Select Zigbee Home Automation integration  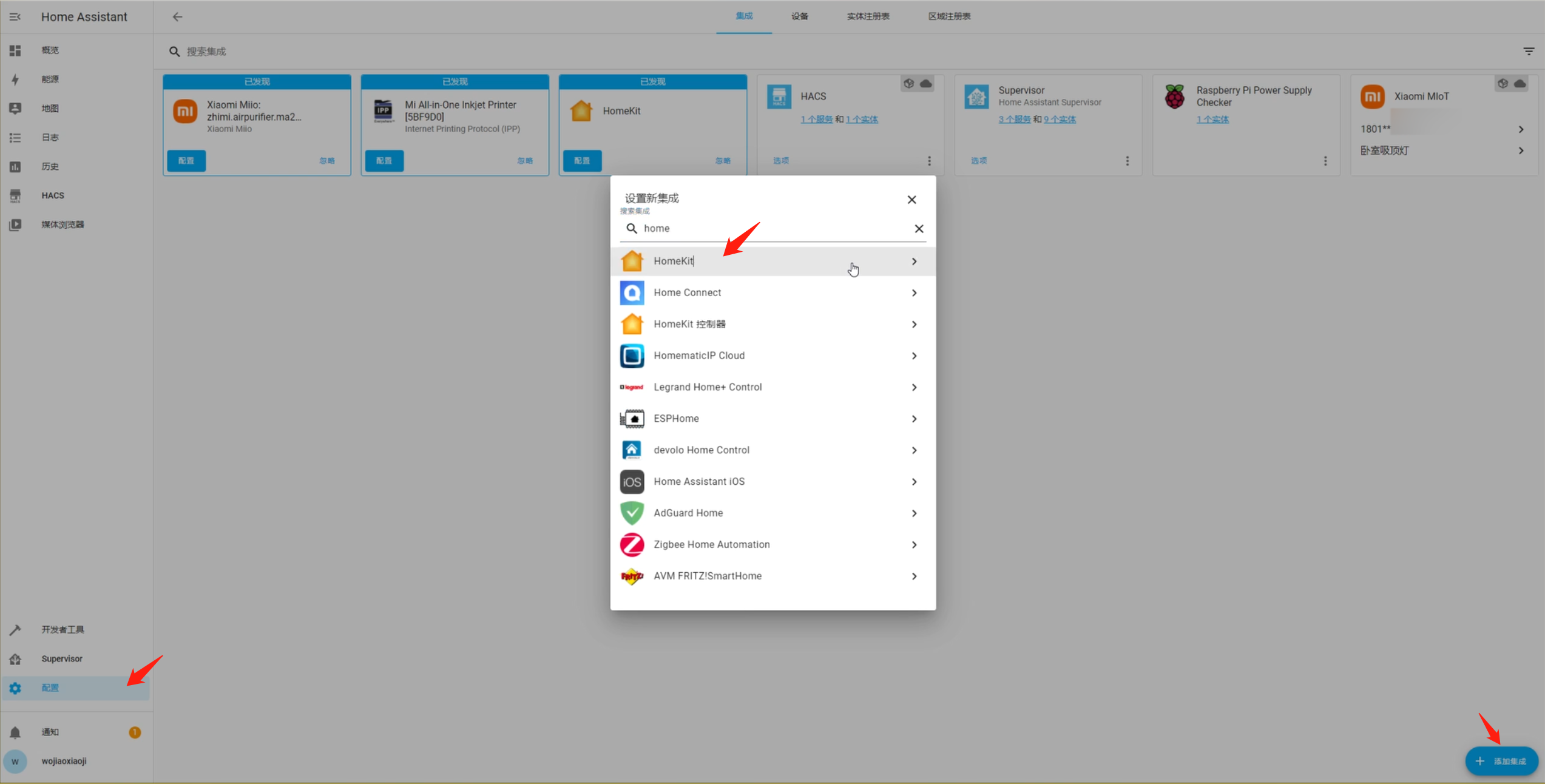(773, 545)
